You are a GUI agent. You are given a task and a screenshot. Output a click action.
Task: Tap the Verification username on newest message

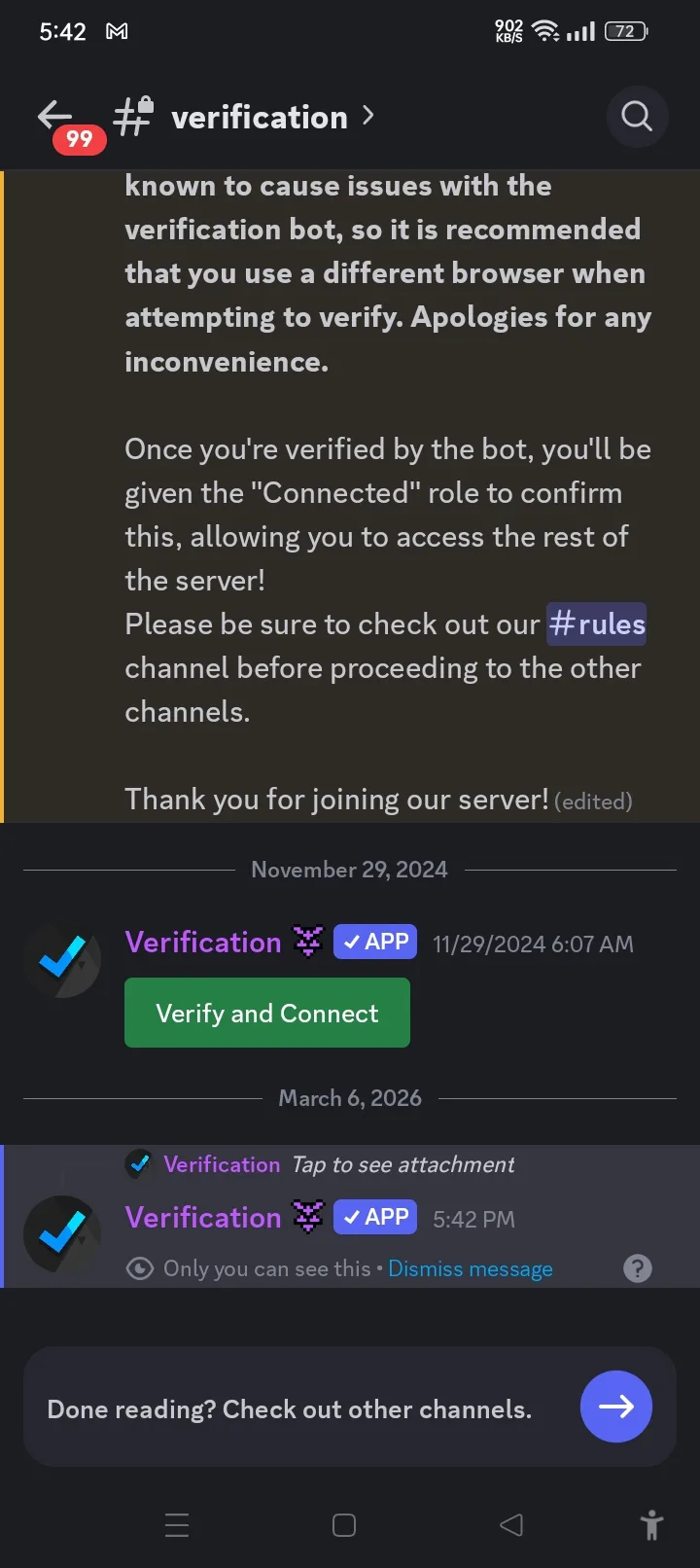coord(202,1217)
